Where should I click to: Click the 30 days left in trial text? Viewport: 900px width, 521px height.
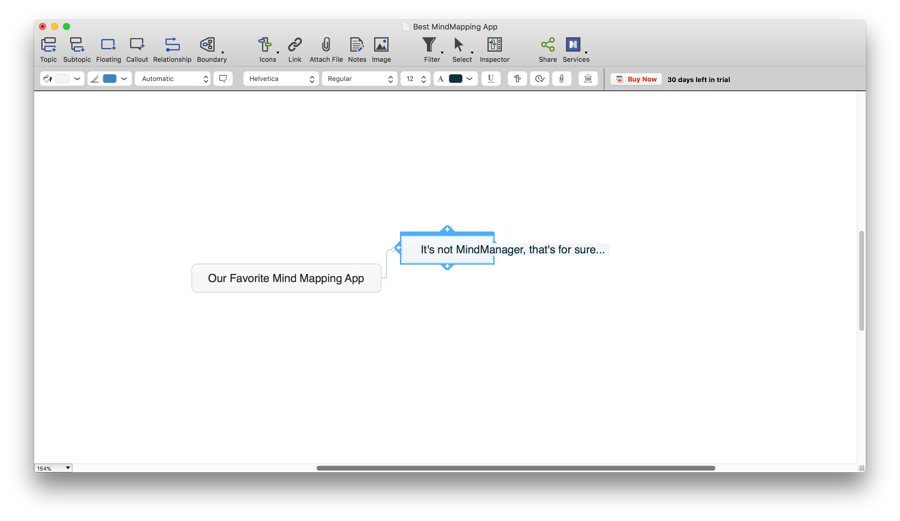pos(699,80)
